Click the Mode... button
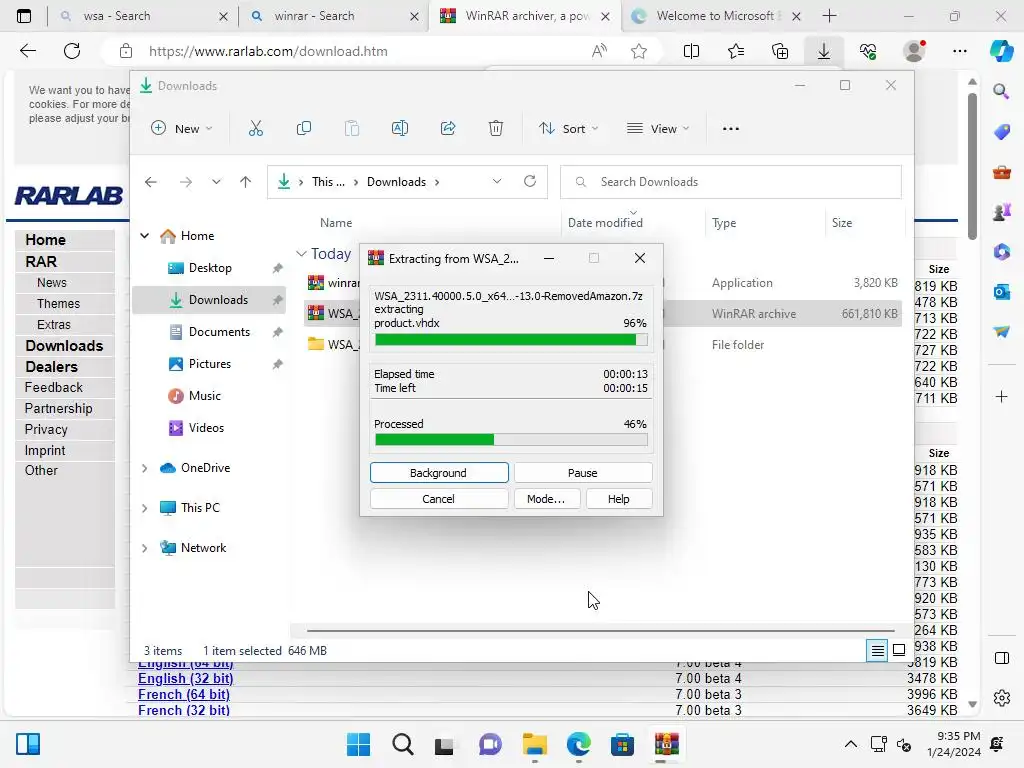The image size is (1024, 768). click(546, 499)
